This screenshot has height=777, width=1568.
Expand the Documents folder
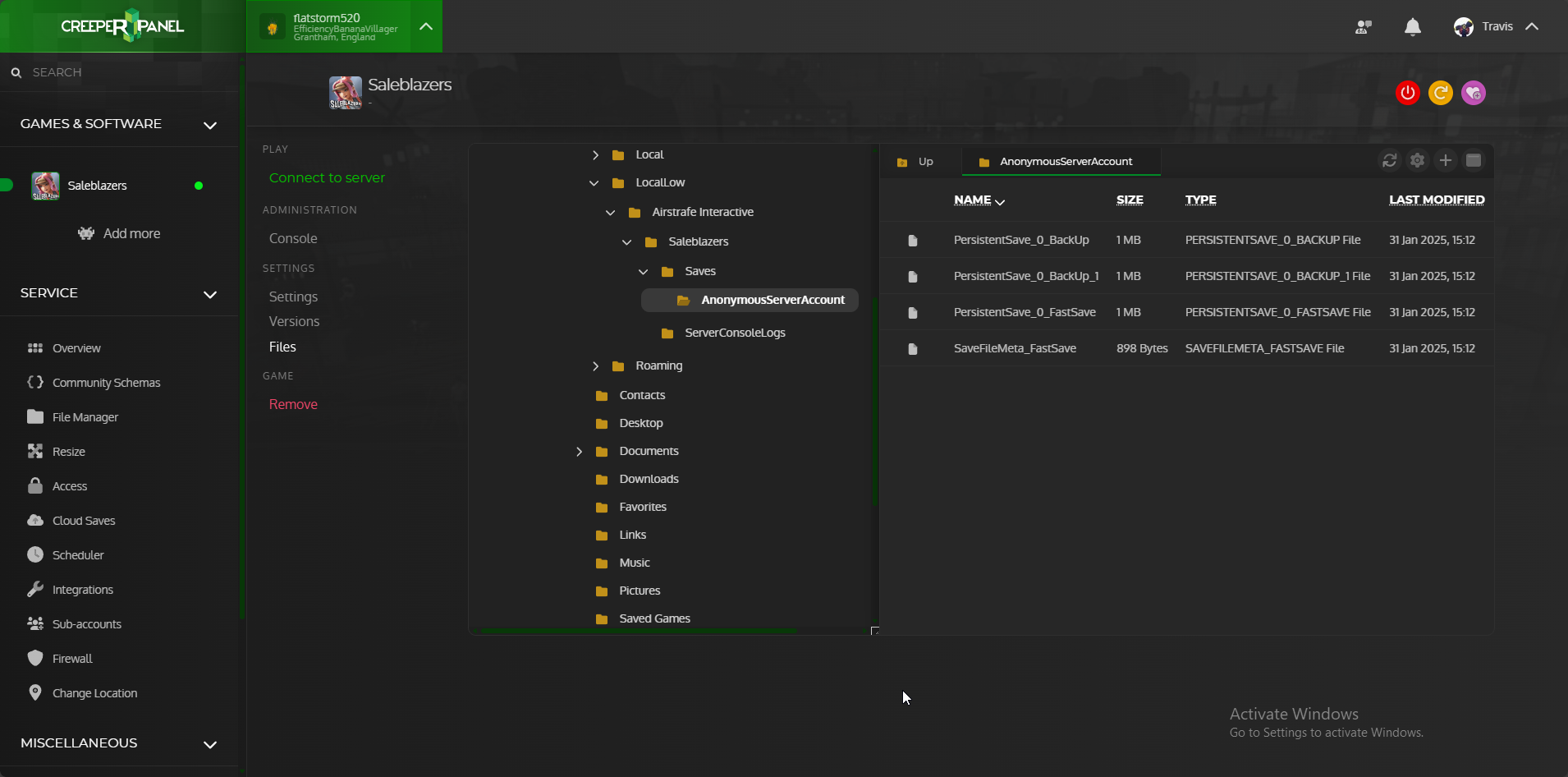point(579,451)
